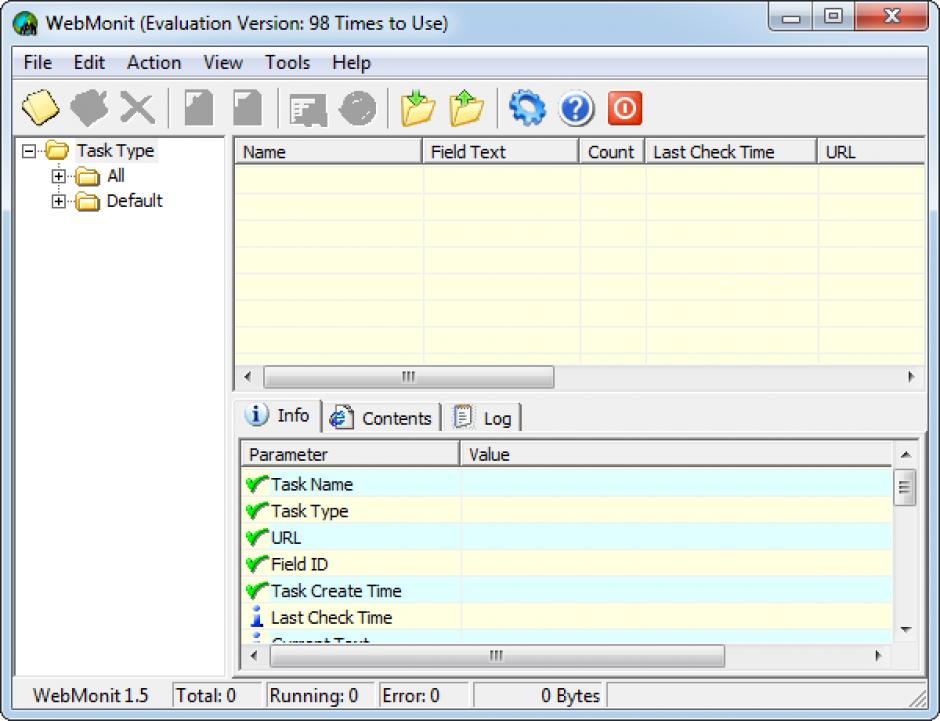Click the task list scroll right arrow
Screen dimensions: 940x721
click(x=911, y=377)
